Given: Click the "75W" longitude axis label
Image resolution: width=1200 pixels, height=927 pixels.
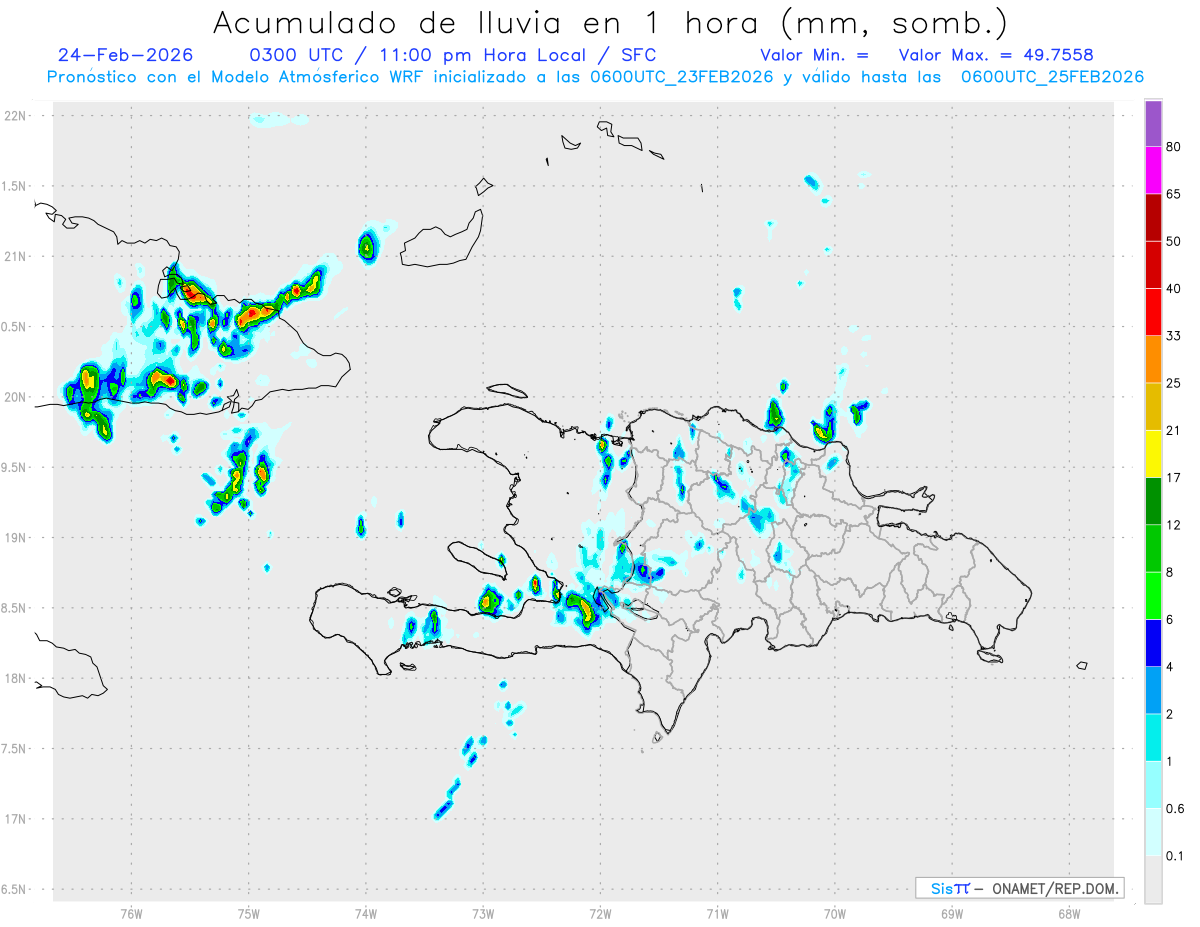Looking at the screenshot, I should click(x=249, y=913).
